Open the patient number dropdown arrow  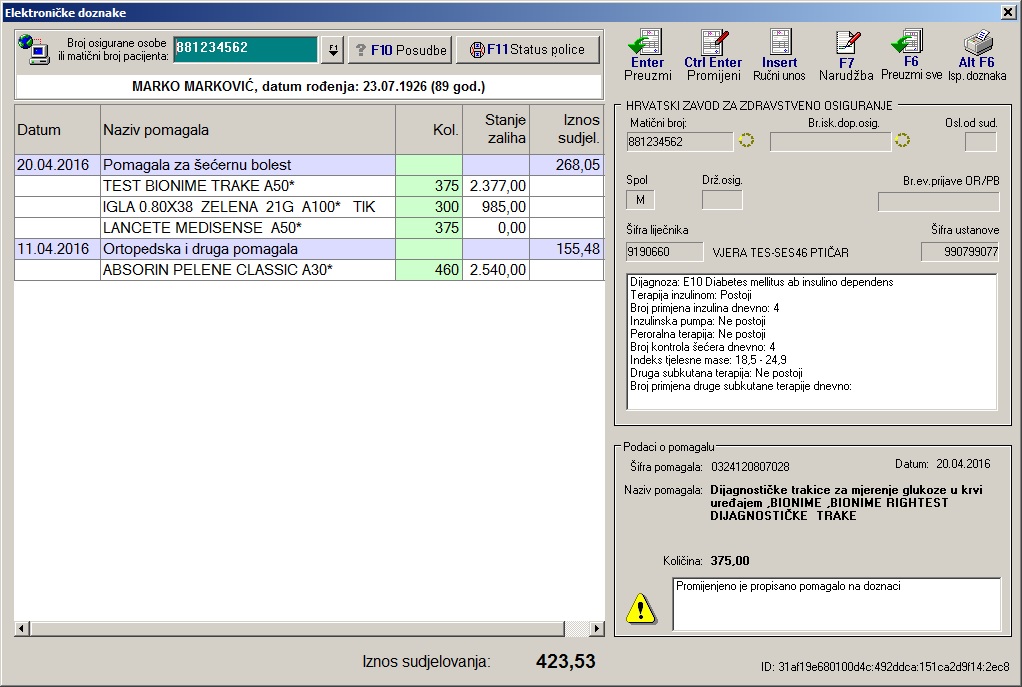coord(333,50)
